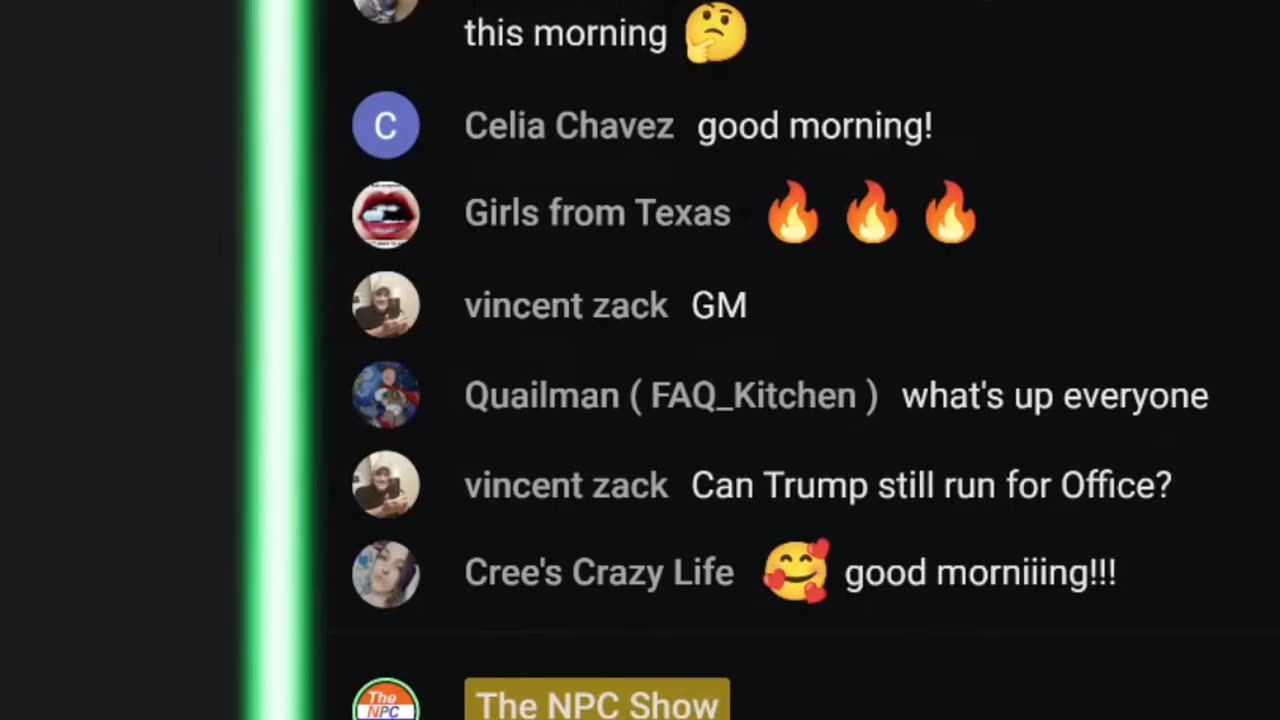This screenshot has height=720, width=1280.
Task: Click the smiling hearts emoji
Action: tap(796, 571)
